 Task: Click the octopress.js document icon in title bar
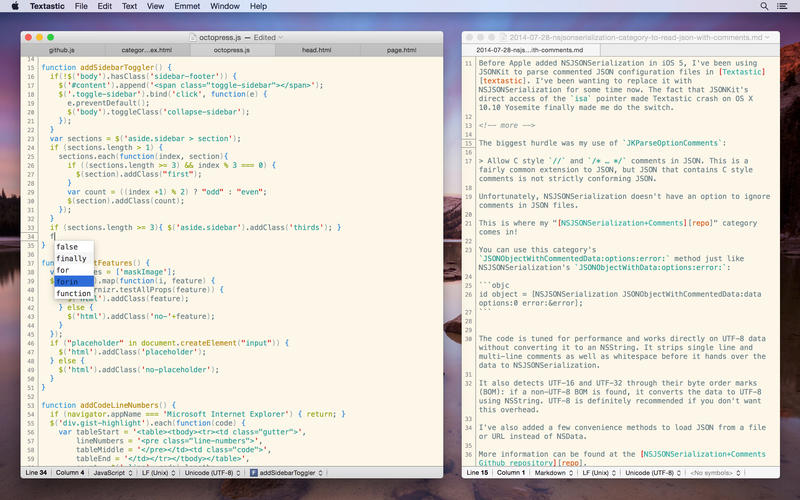click(x=192, y=37)
